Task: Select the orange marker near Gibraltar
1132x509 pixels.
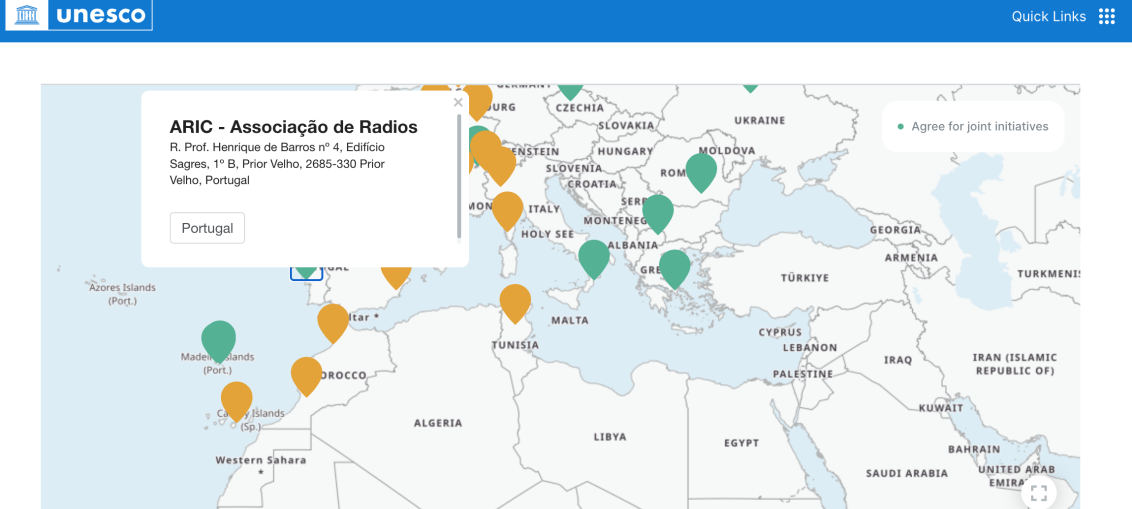Action: [333, 321]
